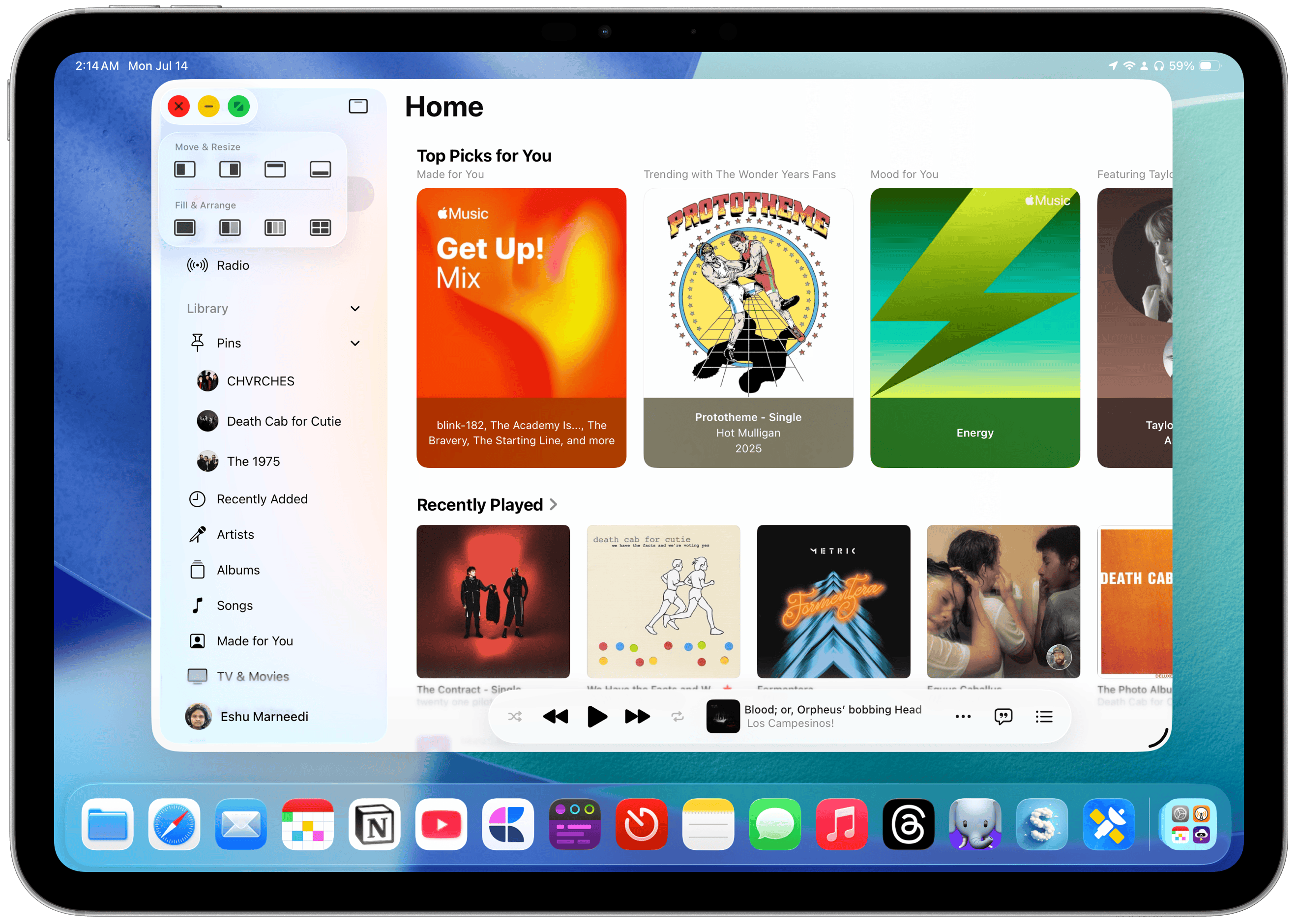Screen dimensions: 1298x924
Task: Open The Contract single album art
Action: [493, 602]
